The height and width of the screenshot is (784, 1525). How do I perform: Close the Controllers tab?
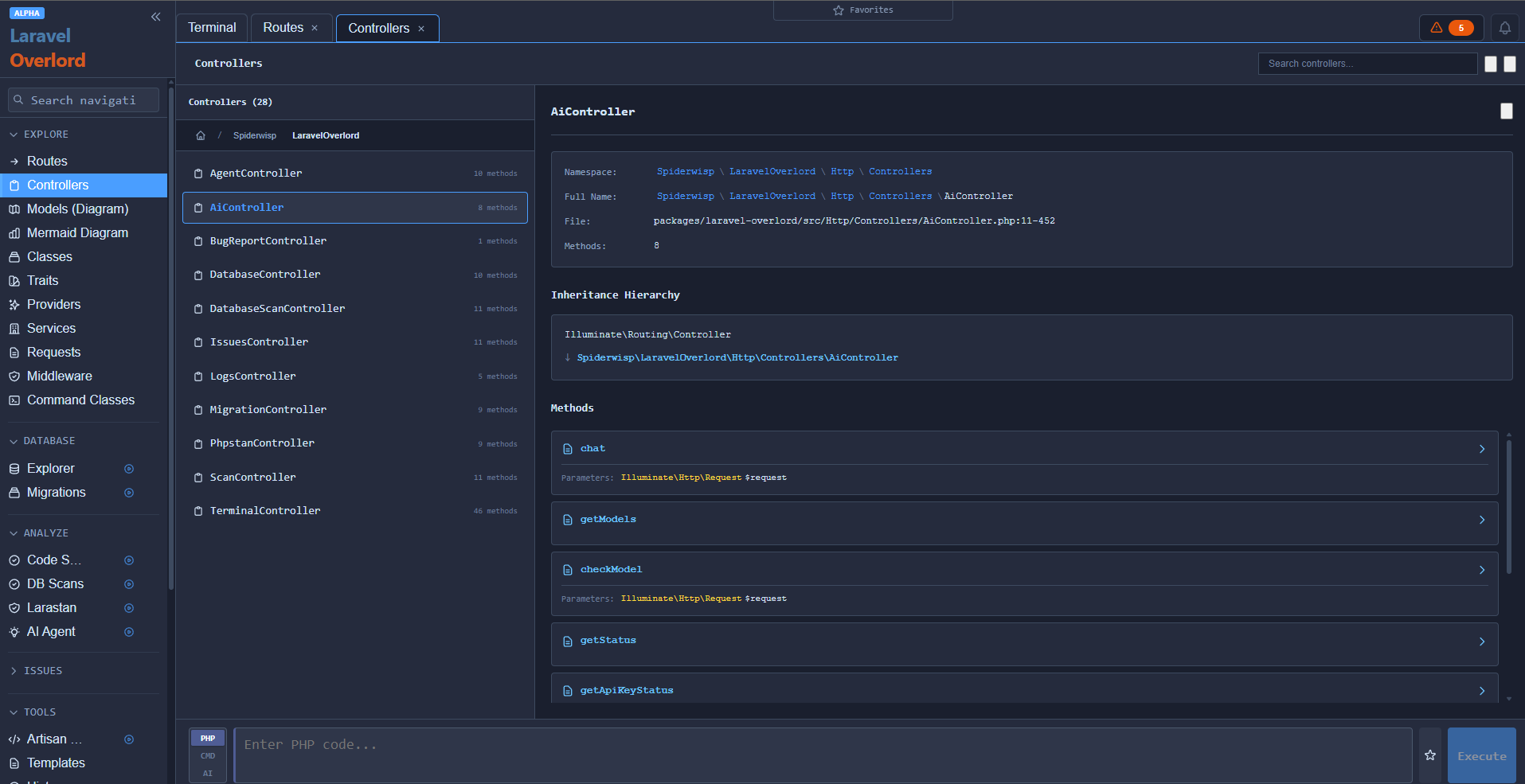(x=421, y=29)
